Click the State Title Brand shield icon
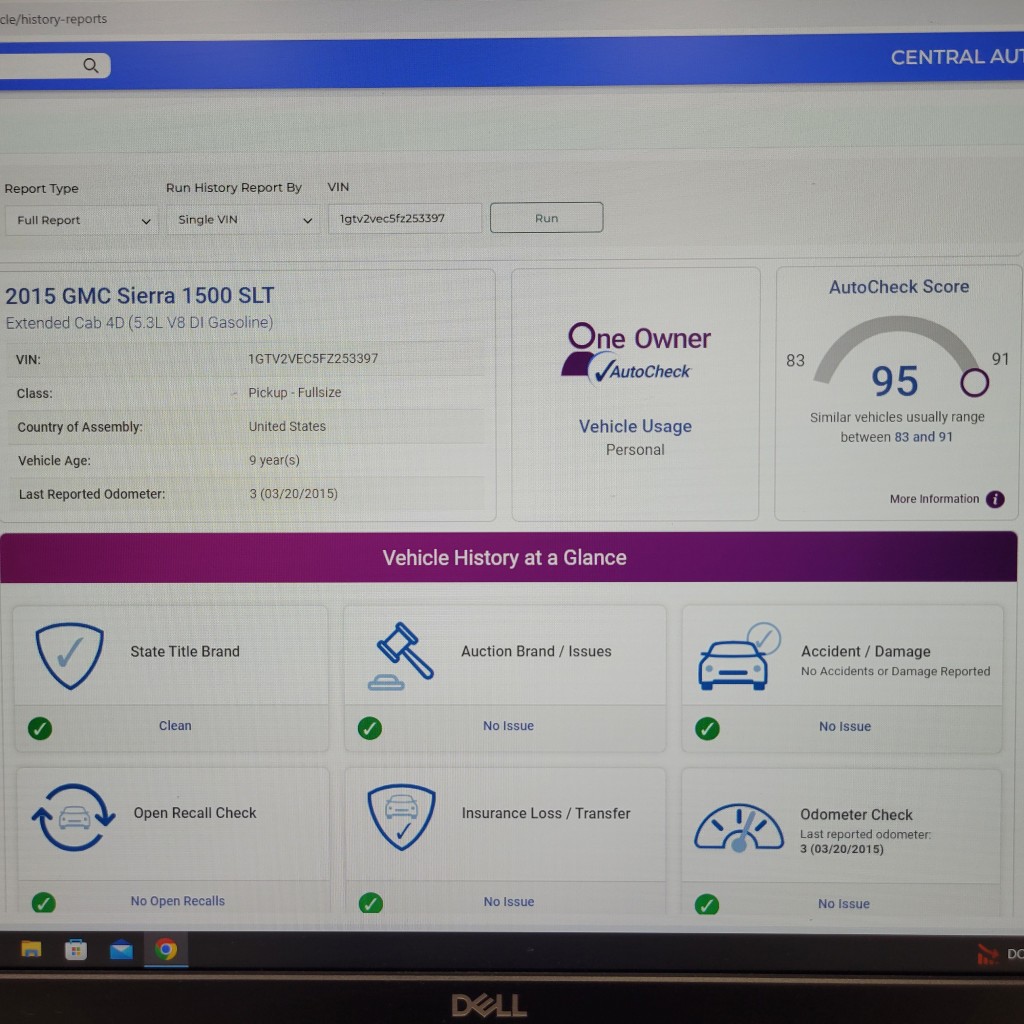1024x1024 pixels. point(69,656)
